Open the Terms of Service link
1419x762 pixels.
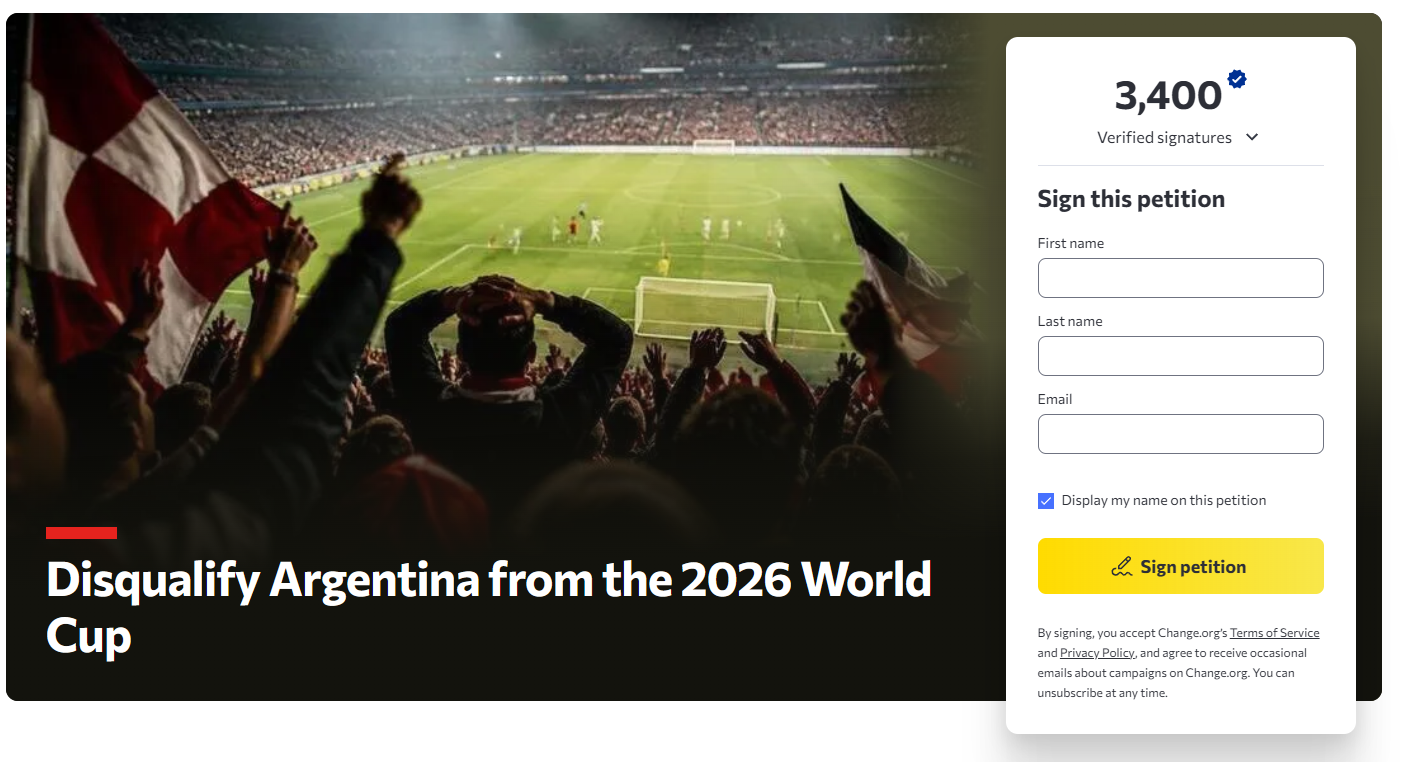[x=1274, y=633]
